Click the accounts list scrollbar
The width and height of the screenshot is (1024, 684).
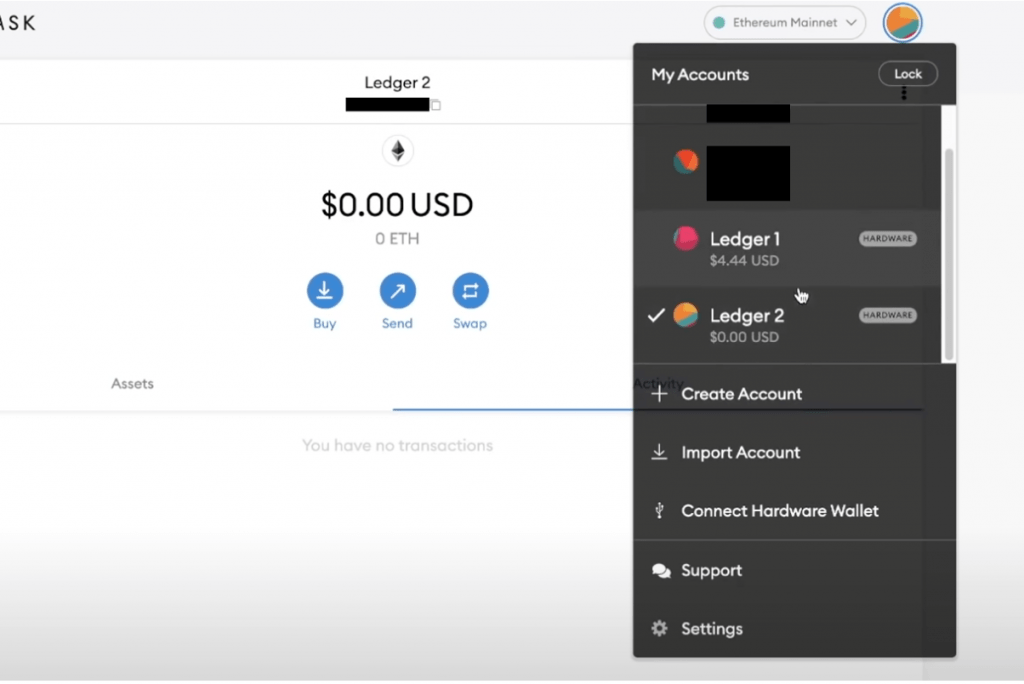[x=949, y=254]
